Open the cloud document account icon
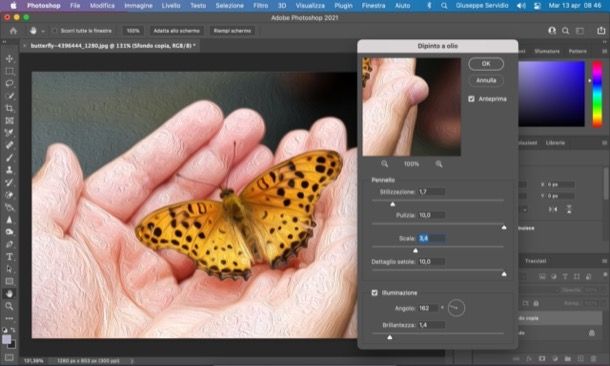The image size is (610, 366). pos(552,31)
